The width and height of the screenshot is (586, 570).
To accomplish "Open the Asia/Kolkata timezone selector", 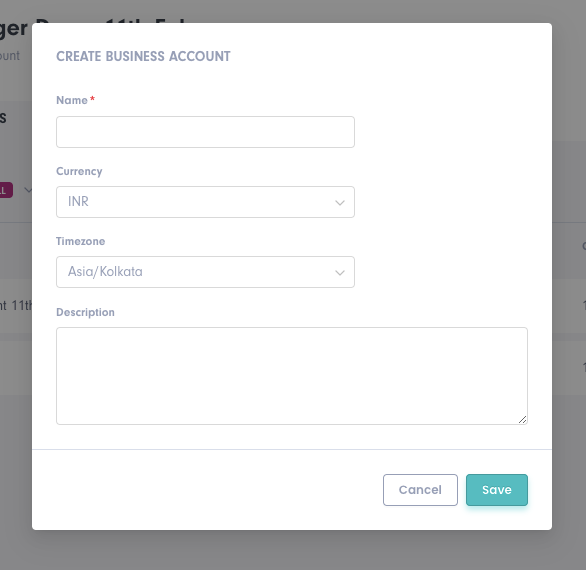I will pyautogui.click(x=205, y=272).
